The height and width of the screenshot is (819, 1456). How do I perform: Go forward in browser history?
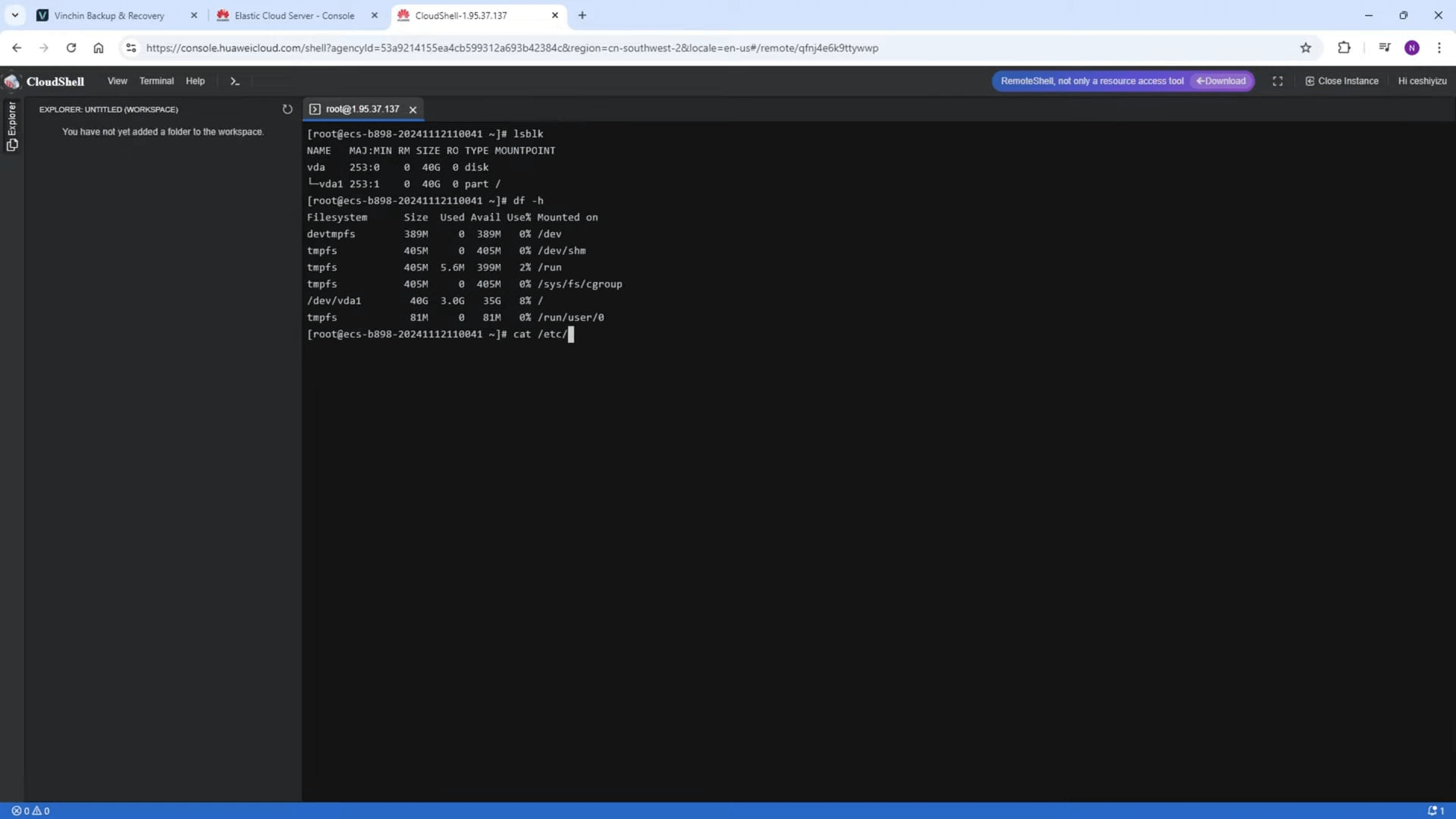[x=44, y=48]
